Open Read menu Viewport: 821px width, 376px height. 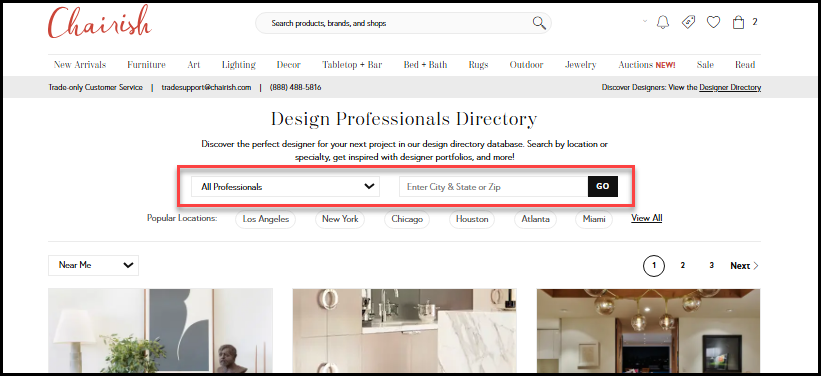(x=745, y=65)
